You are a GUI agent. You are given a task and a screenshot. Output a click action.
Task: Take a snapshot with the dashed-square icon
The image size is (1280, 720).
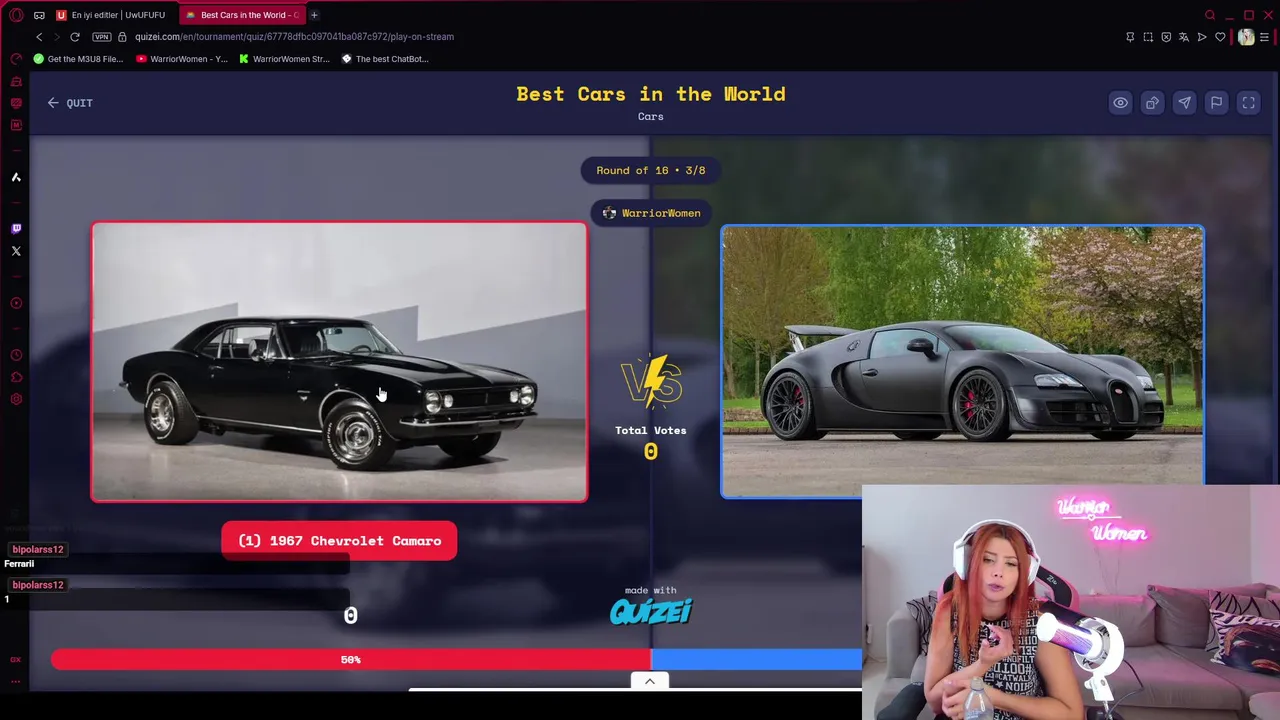1148,37
